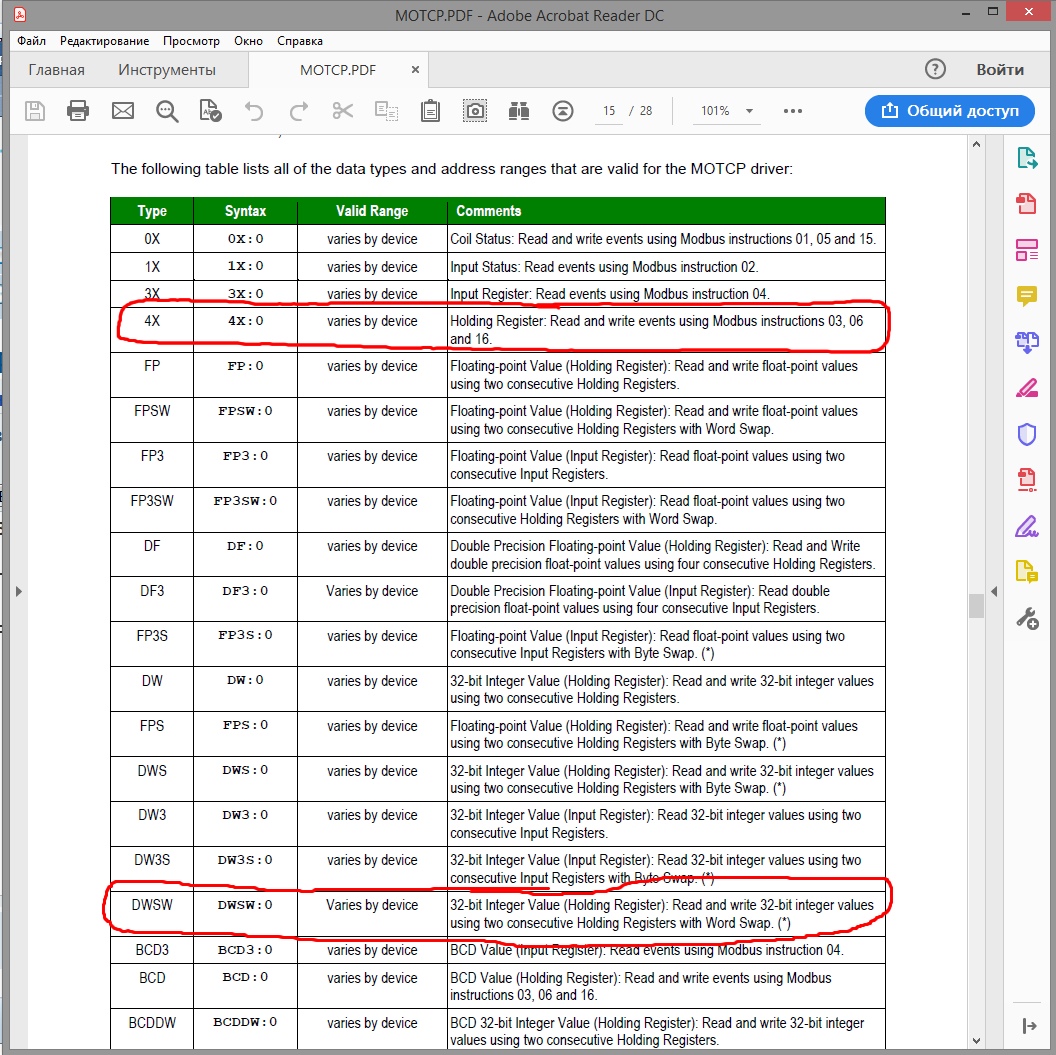This screenshot has width=1056, height=1055.
Task: Switch to the Инструменты tab
Action: [166, 70]
